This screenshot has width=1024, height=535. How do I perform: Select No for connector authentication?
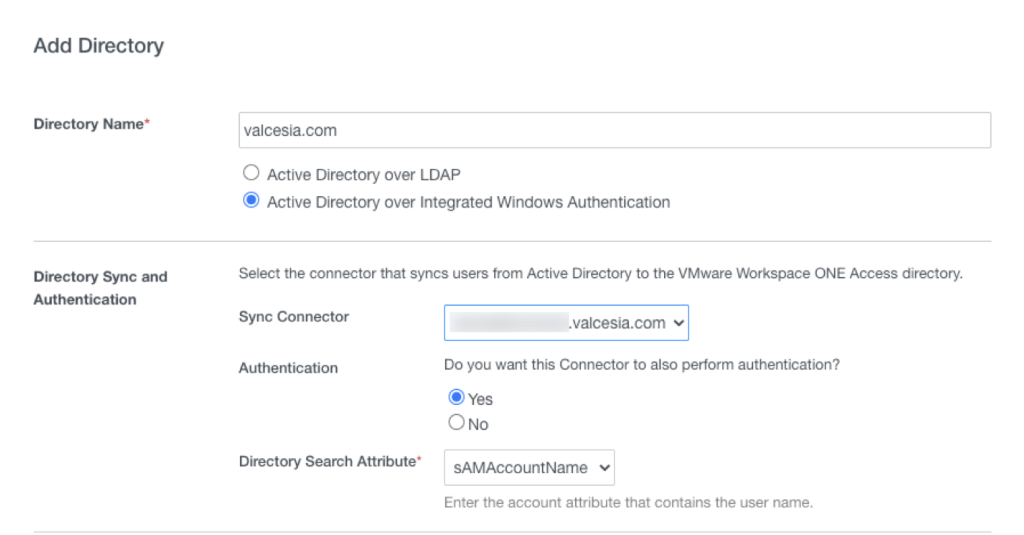point(457,423)
